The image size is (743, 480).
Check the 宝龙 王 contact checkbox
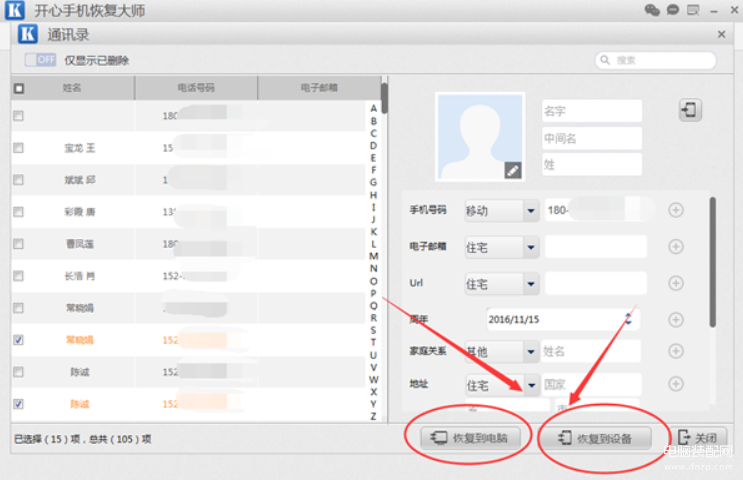[18, 148]
